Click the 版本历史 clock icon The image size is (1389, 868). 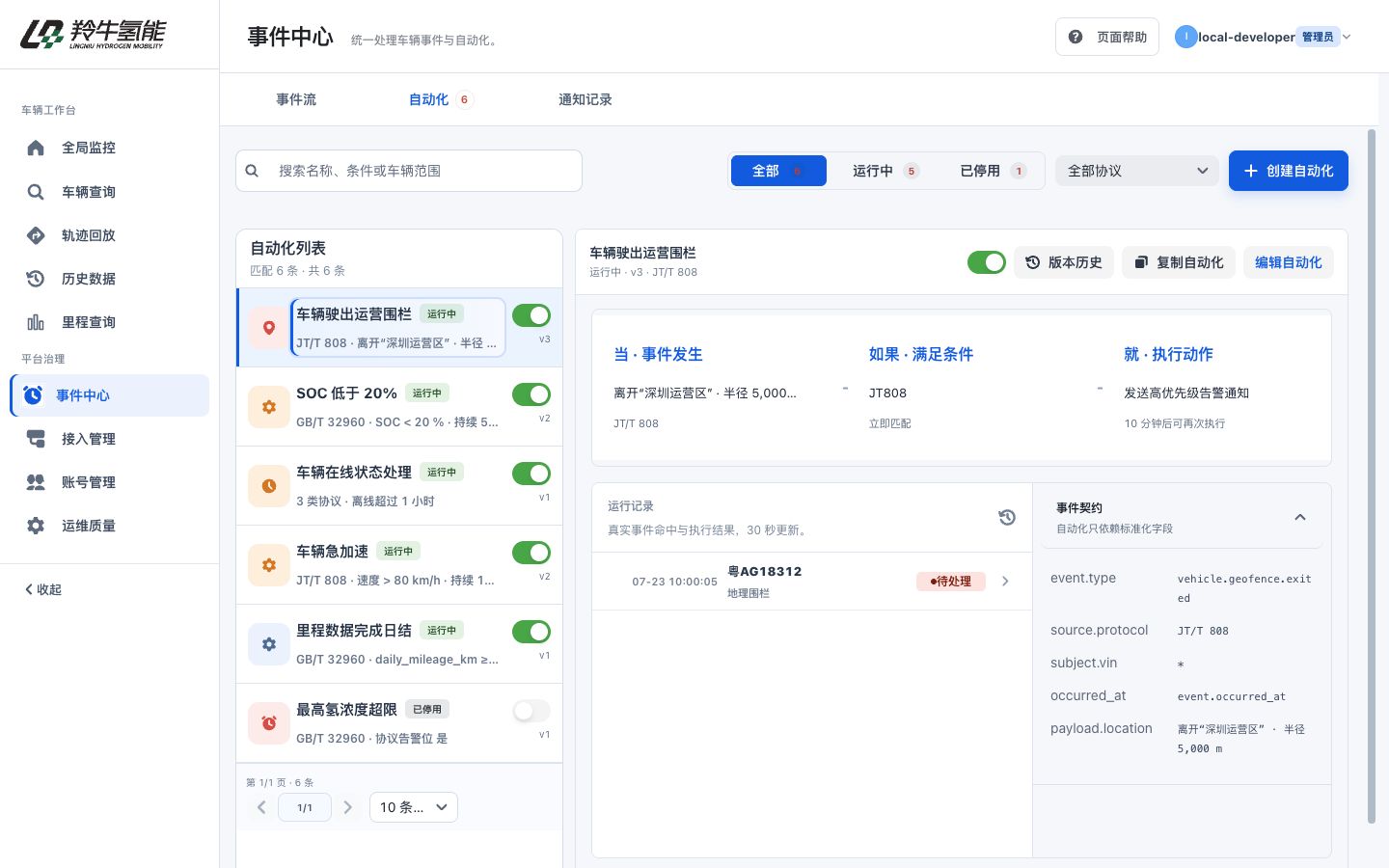pyautogui.click(x=1033, y=262)
